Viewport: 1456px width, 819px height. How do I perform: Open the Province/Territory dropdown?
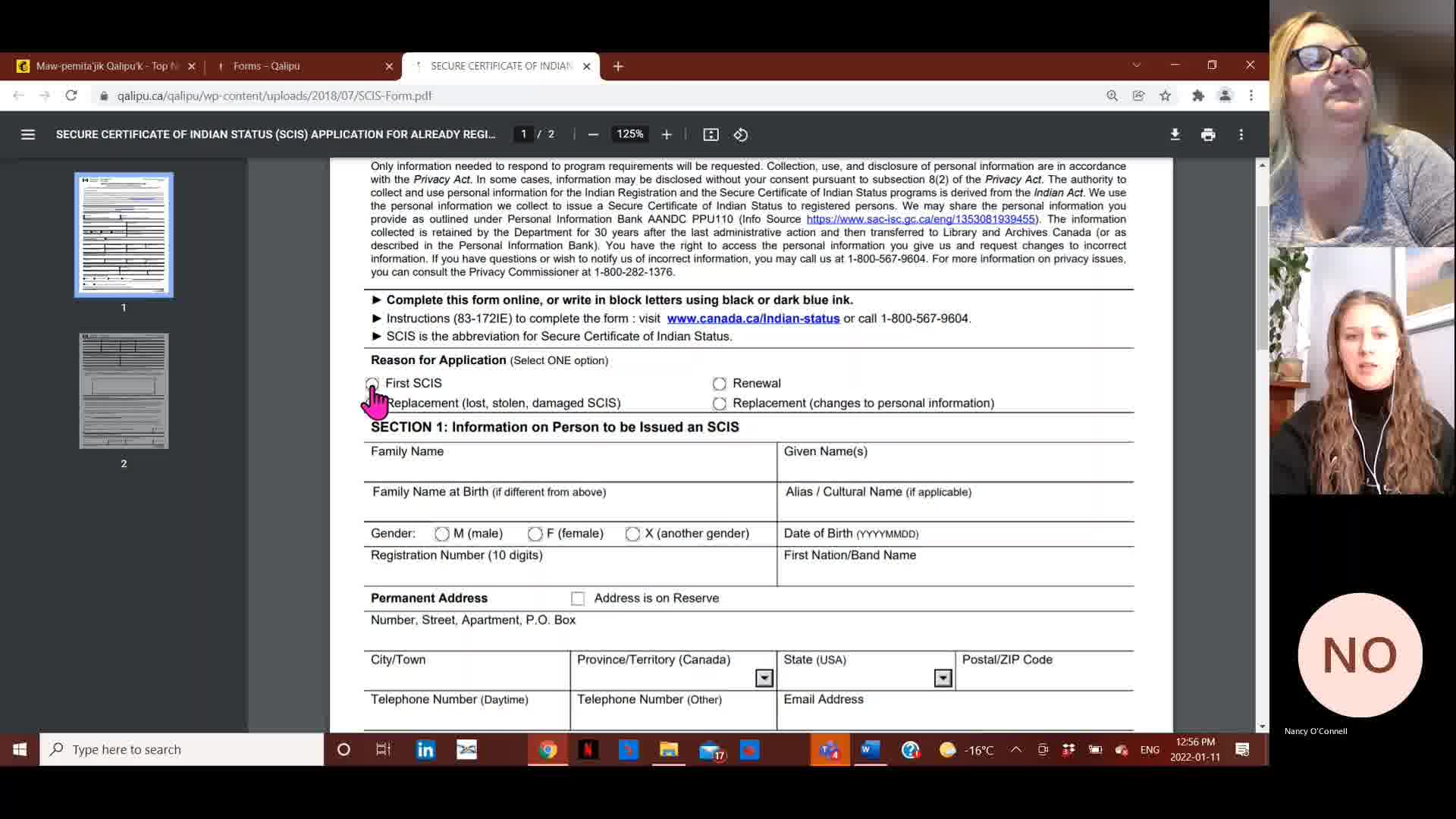tap(764, 678)
